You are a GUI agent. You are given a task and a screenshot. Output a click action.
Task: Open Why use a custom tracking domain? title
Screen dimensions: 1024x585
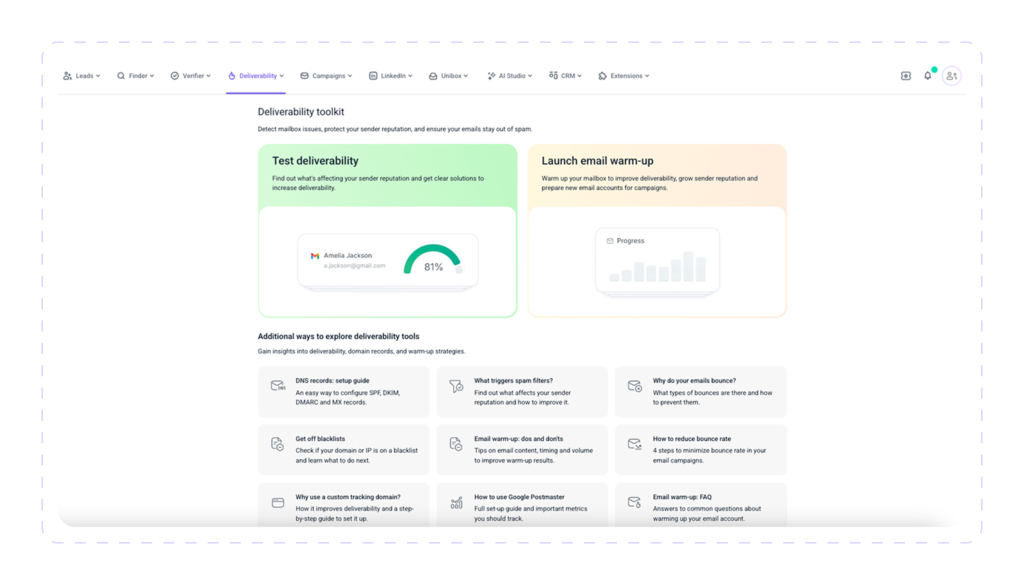coord(348,497)
